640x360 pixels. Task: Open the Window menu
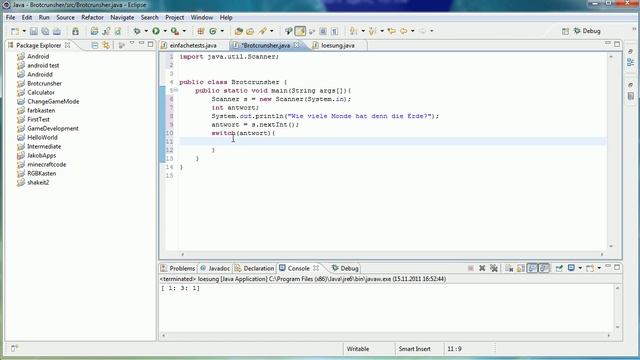pyautogui.click(x=202, y=18)
